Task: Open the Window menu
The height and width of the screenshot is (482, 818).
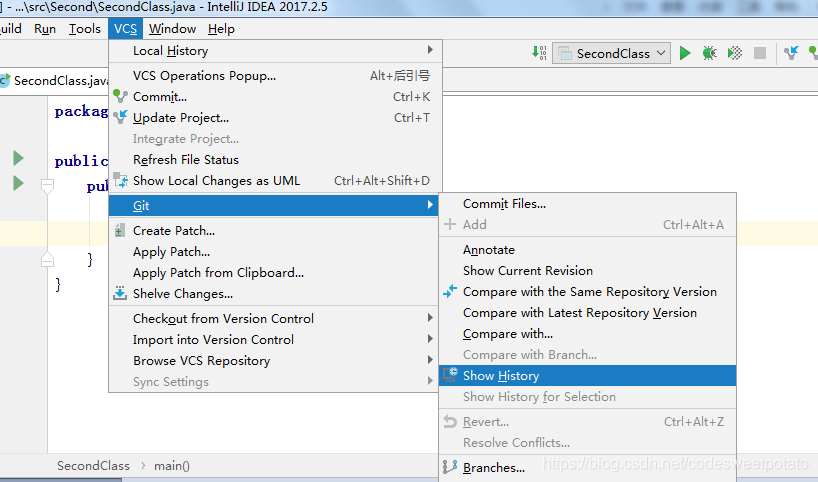Action: click(172, 29)
